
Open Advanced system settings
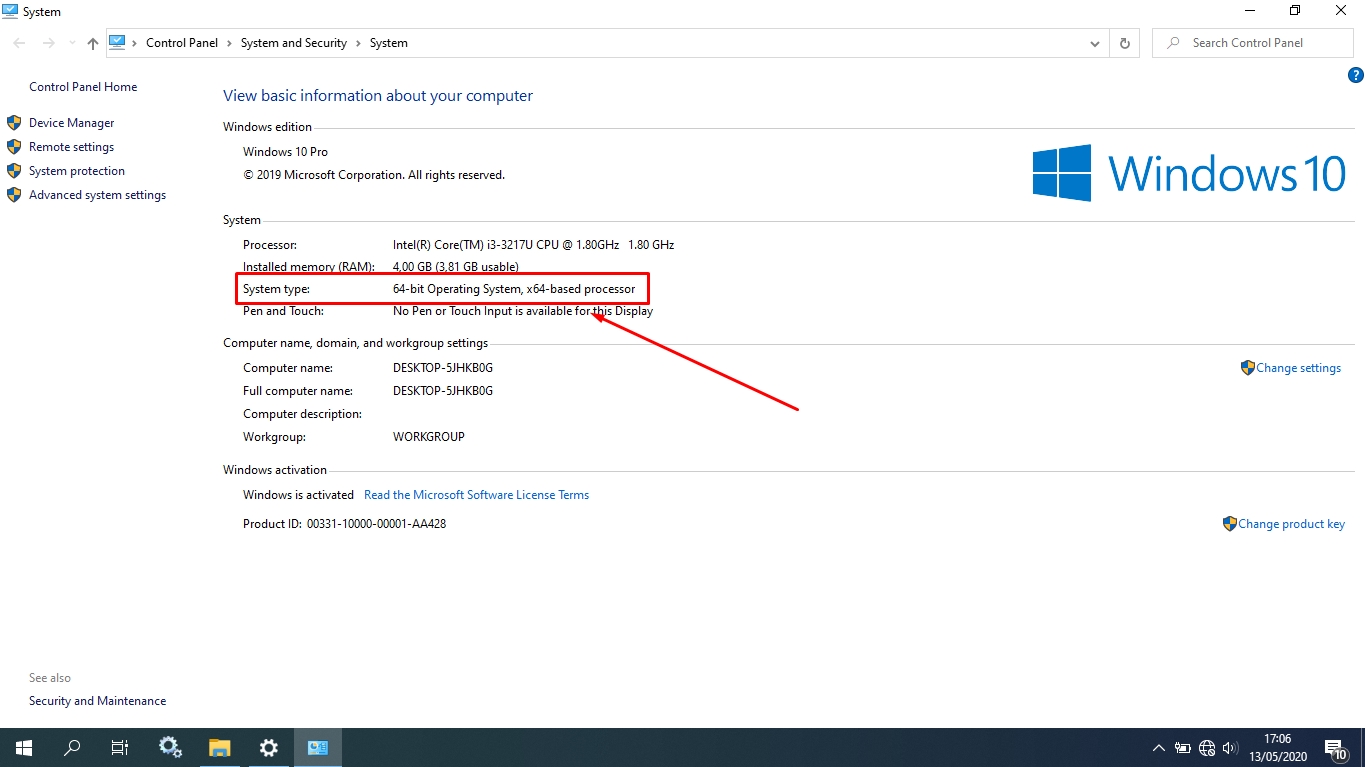(97, 195)
